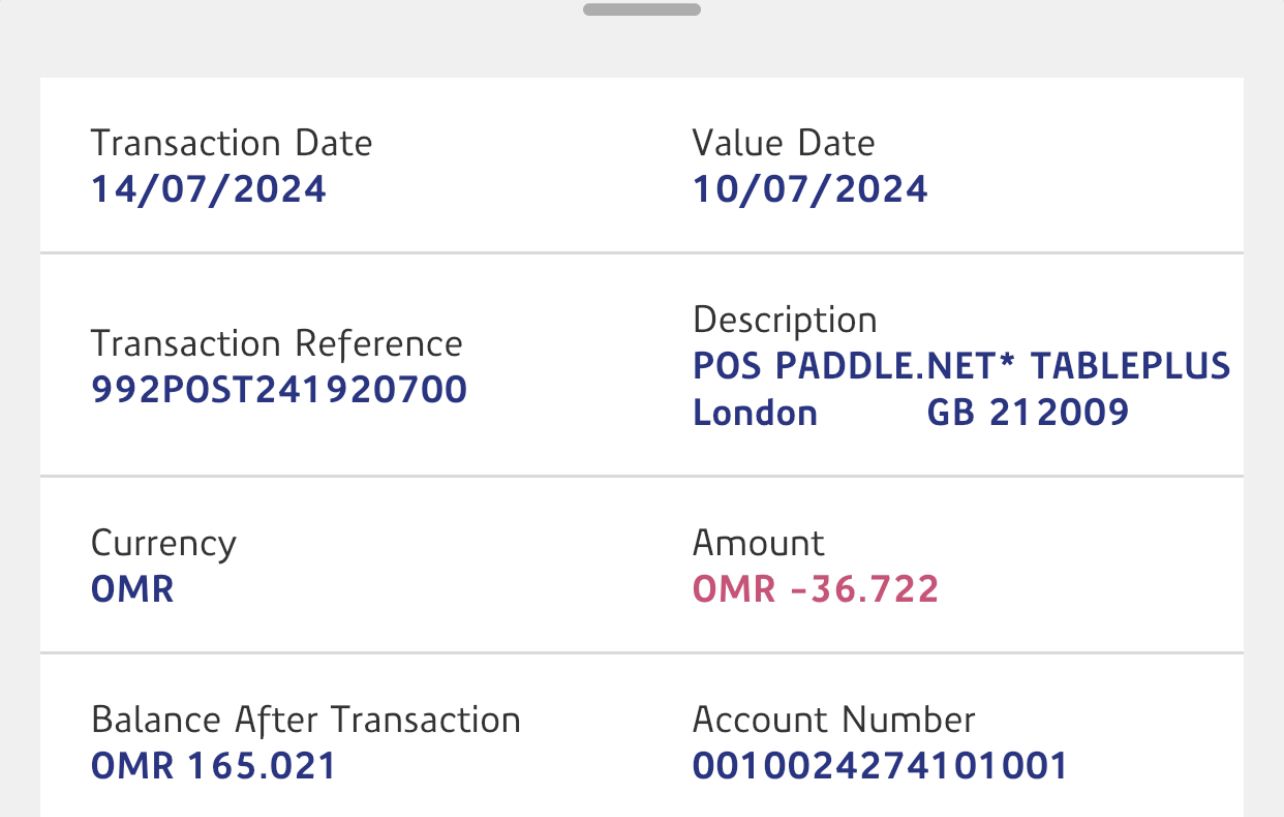Click the Currency label

tap(163, 544)
